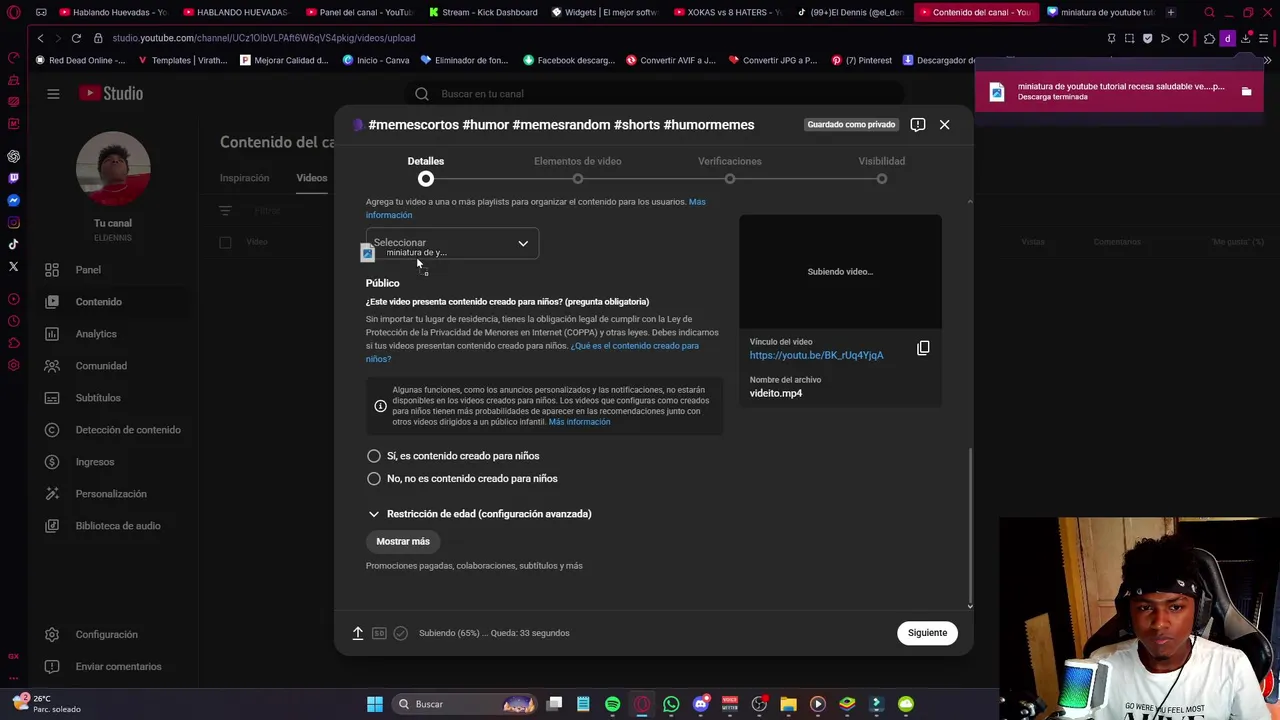
Task: Click the Opera logo in sidebar top
Action: (13, 13)
